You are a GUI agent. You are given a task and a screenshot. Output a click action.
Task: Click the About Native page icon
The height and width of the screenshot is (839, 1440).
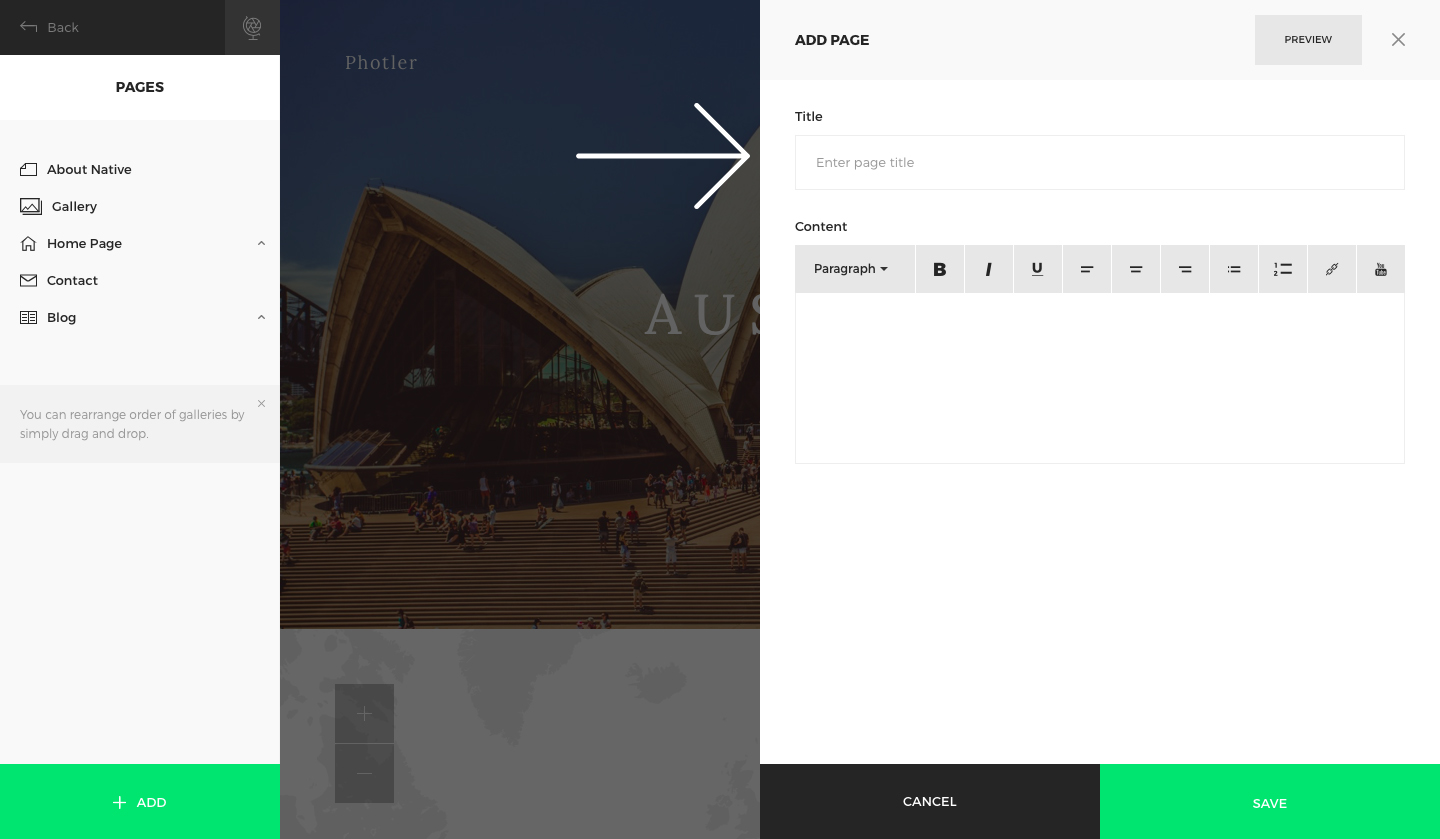pyautogui.click(x=28, y=169)
